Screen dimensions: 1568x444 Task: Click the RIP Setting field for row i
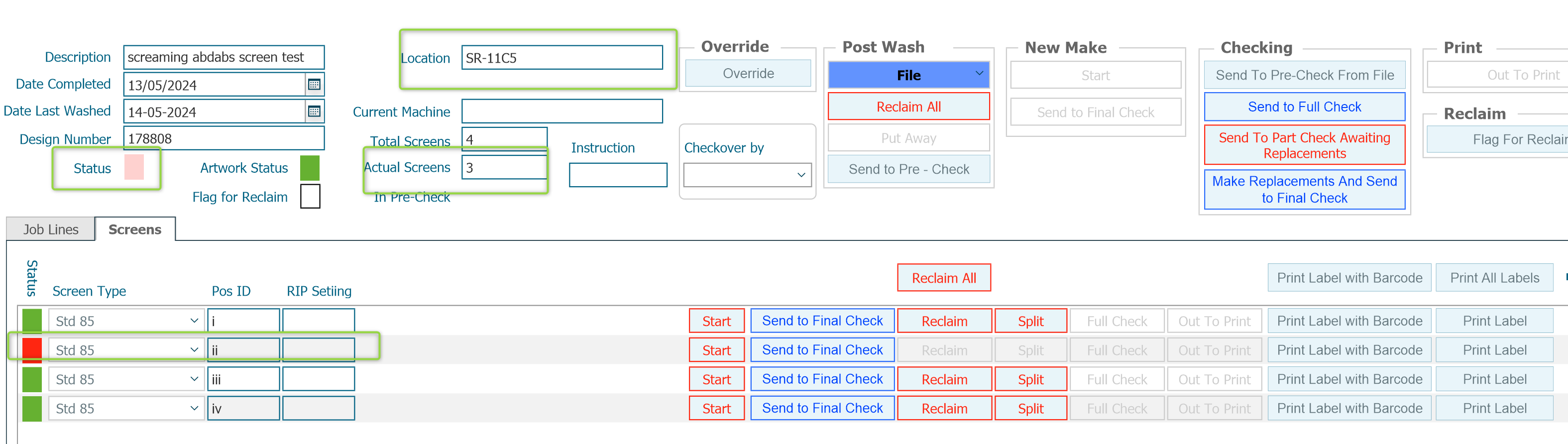tap(319, 321)
